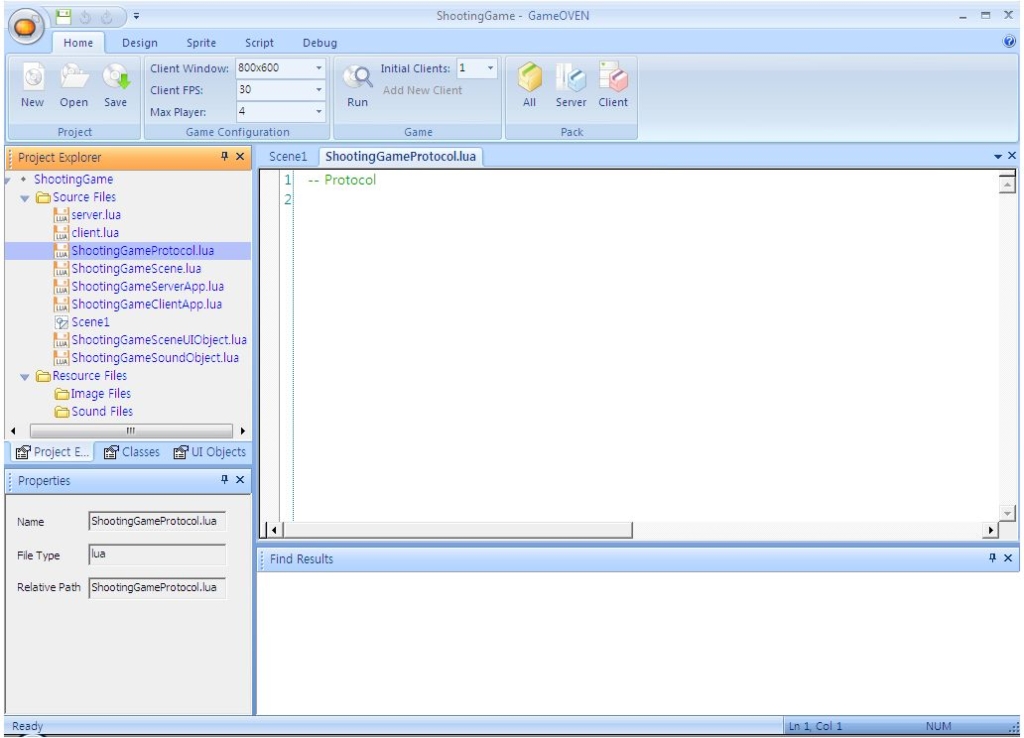
Task: Open an existing project with Open
Action: coord(74,85)
